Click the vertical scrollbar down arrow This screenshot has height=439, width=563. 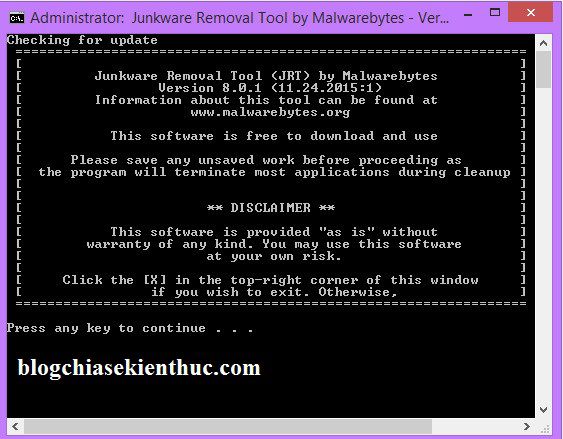coord(544,409)
